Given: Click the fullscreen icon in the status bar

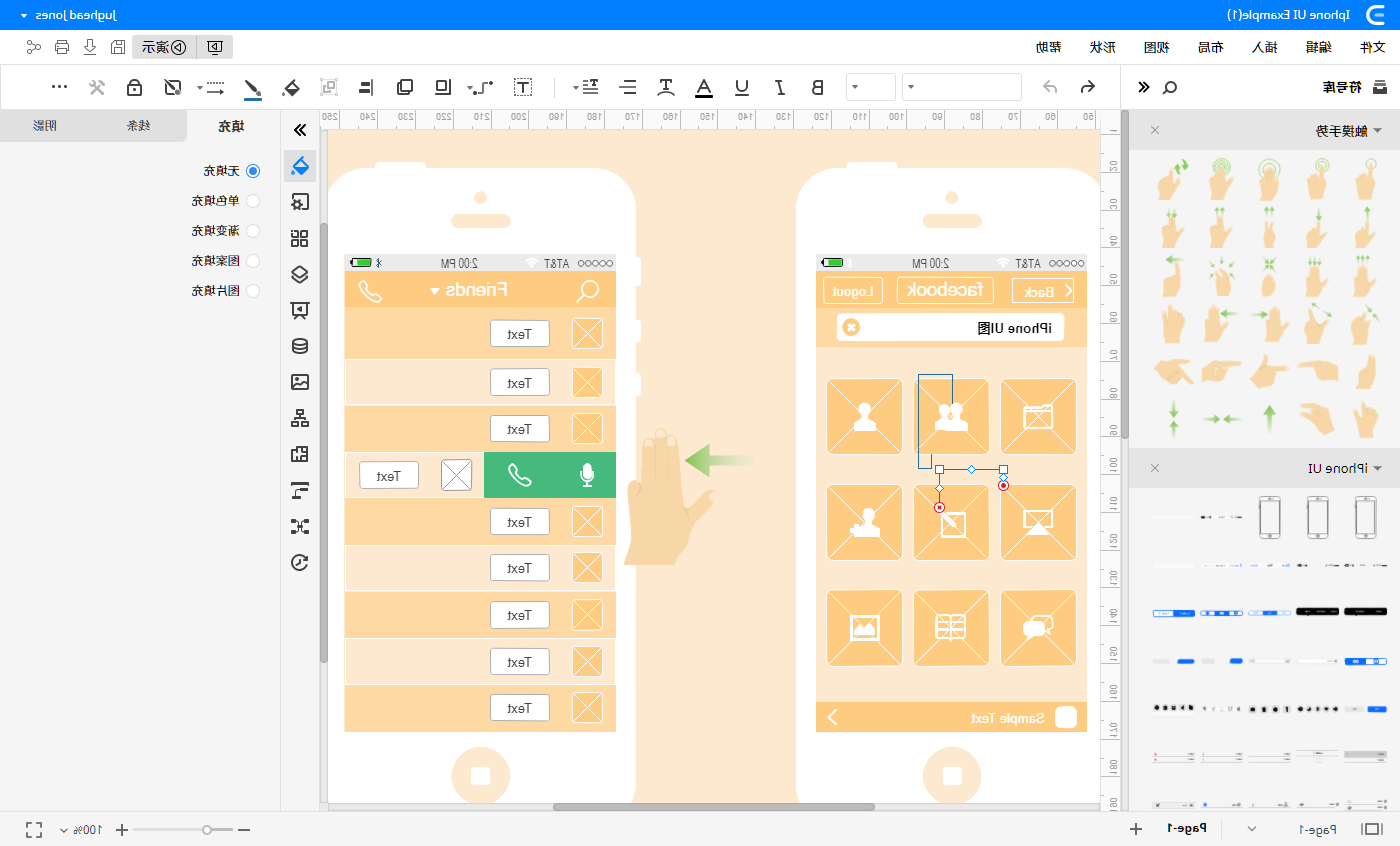Looking at the screenshot, I should (34, 829).
